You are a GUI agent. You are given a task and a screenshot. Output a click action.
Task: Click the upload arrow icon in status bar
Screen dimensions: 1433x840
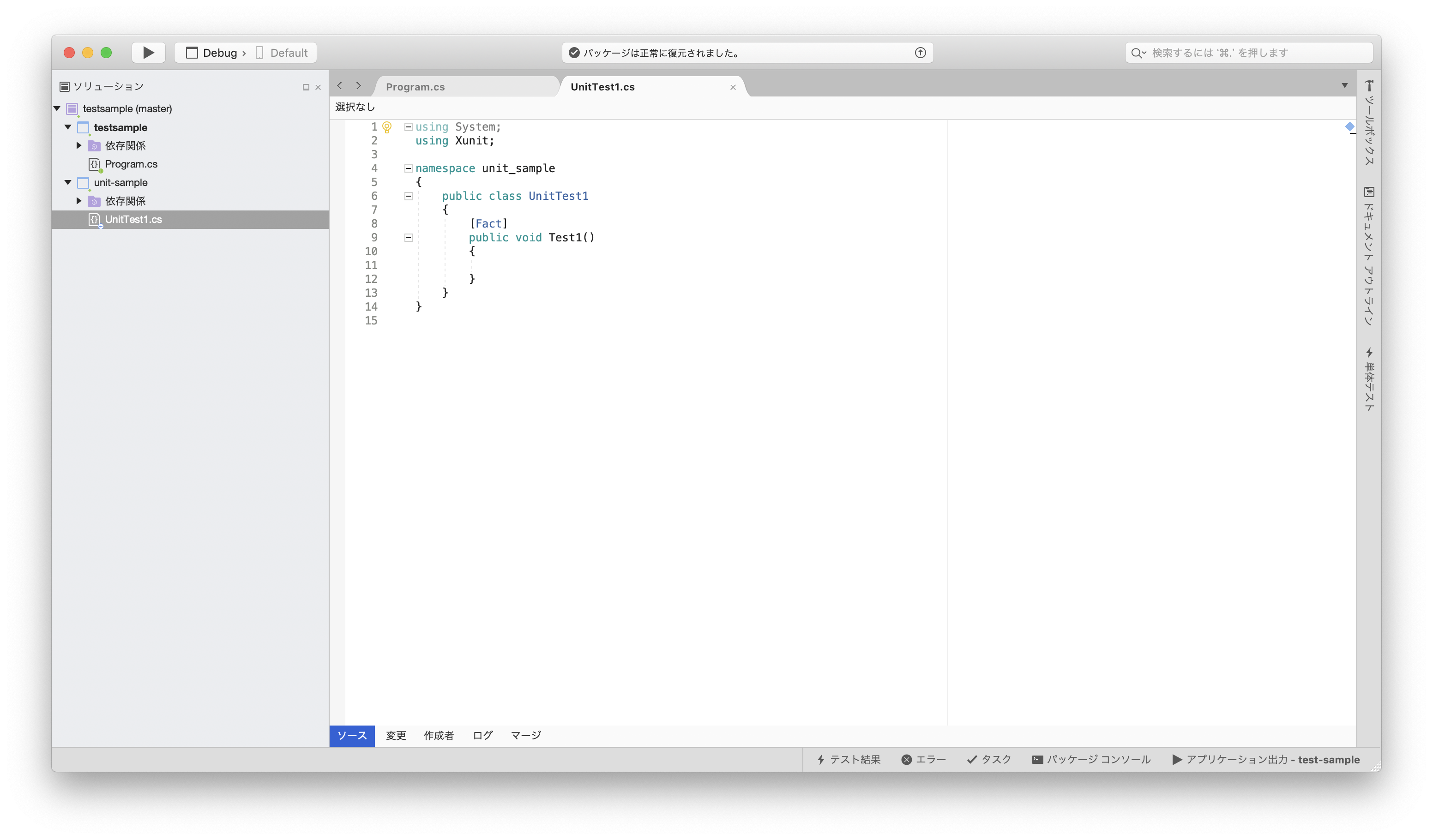[920, 53]
